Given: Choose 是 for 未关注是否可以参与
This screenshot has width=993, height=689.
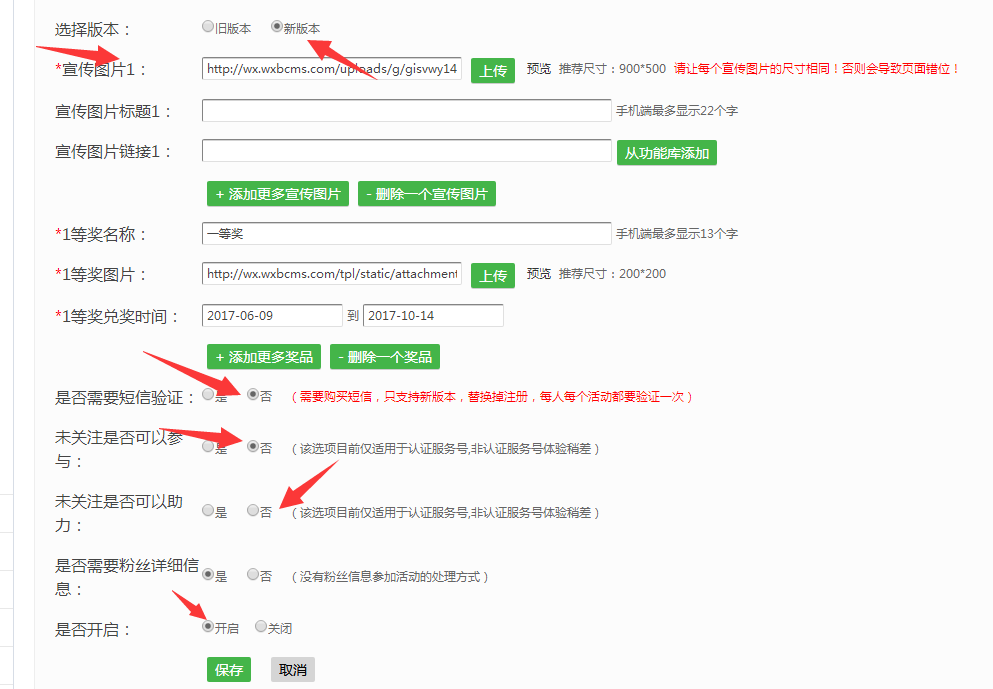Looking at the screenshot, I should (x=208, y=446).
